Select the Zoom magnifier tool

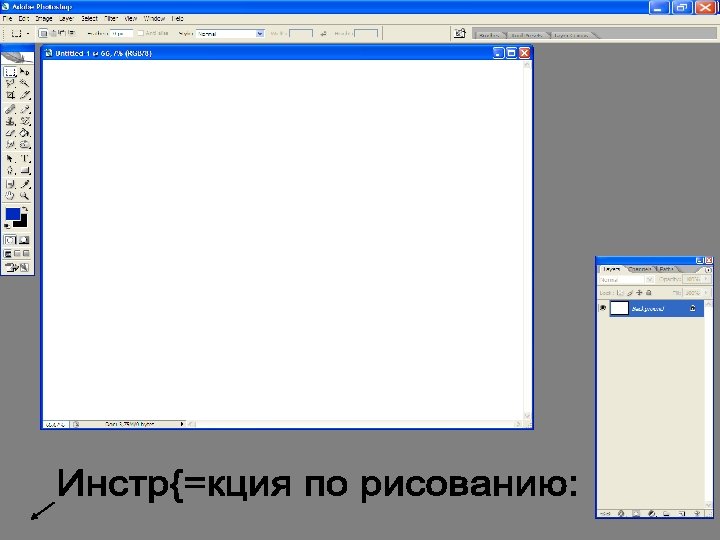point(25,196)
